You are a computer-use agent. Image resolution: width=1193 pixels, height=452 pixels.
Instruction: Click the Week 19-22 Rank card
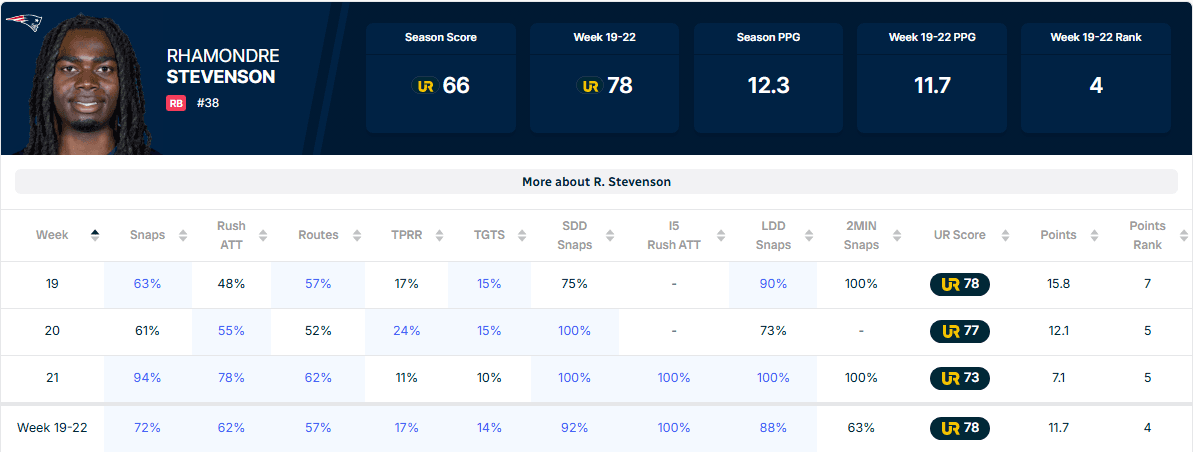click(1095, 78)
